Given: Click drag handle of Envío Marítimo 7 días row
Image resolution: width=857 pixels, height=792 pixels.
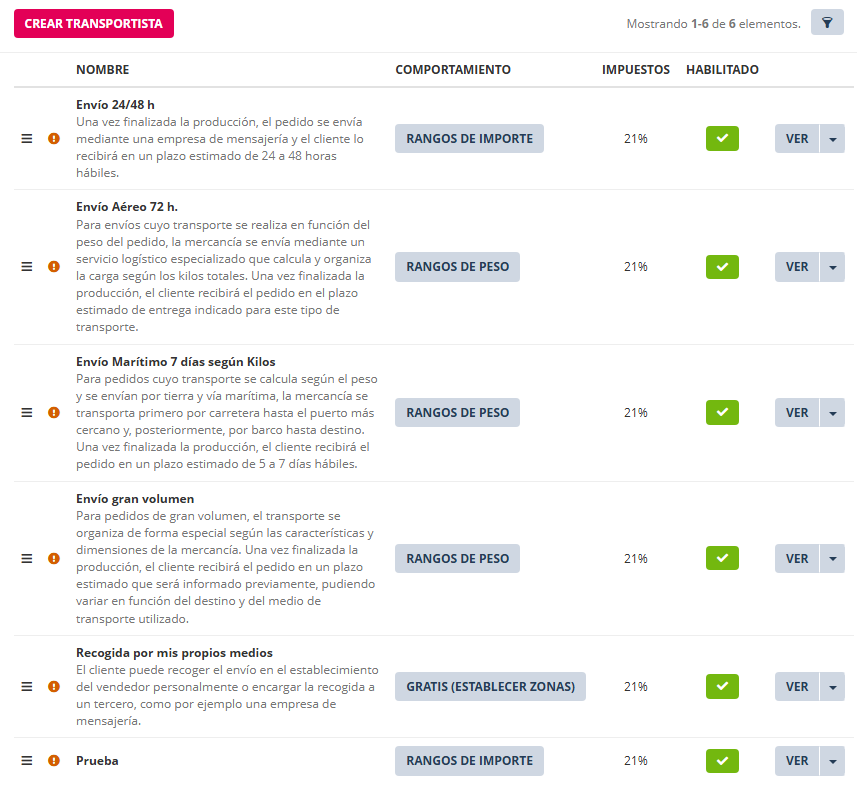Looking at the screenshot, I should 27,413.
